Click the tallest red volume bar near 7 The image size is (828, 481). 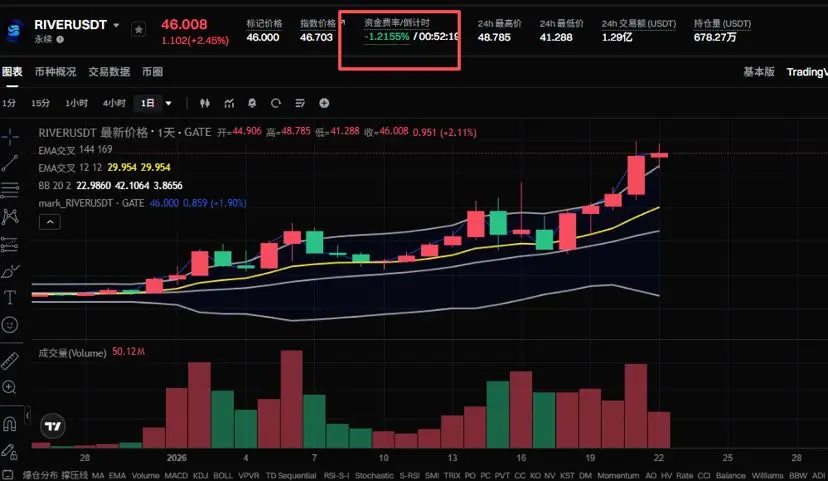click(291, 399)
